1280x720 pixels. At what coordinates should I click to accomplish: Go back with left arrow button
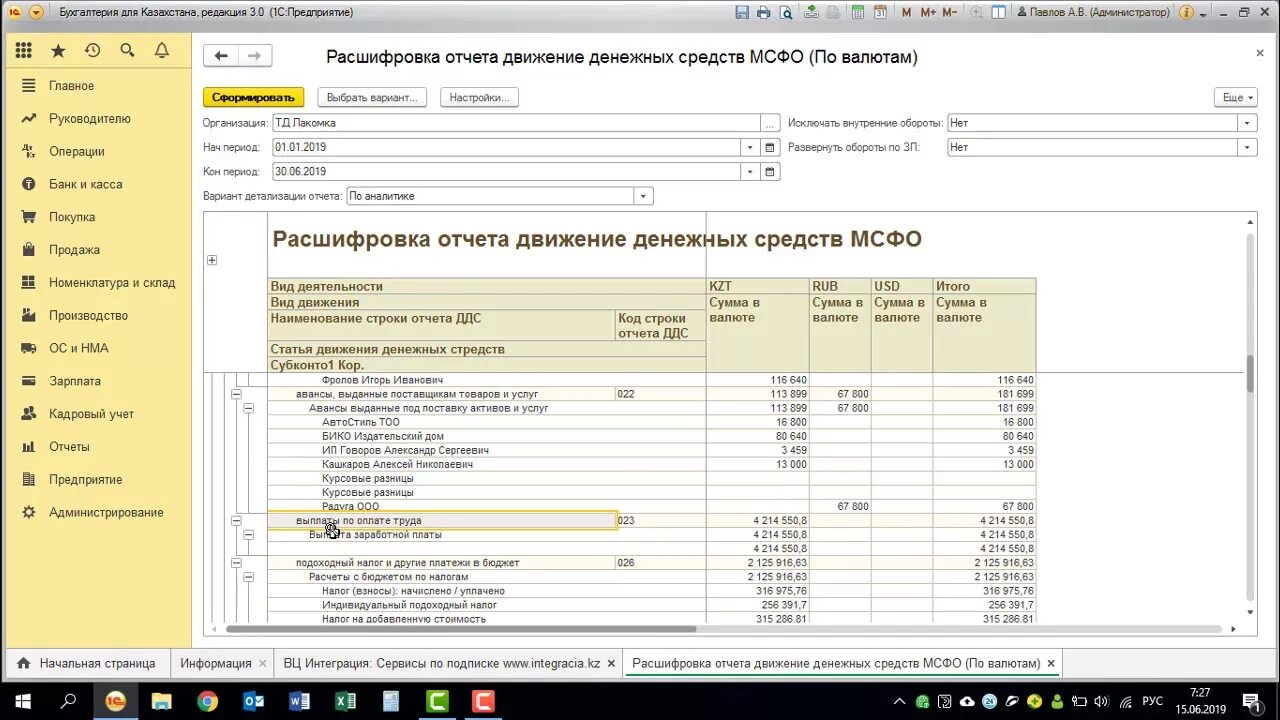tap(221, 56)
